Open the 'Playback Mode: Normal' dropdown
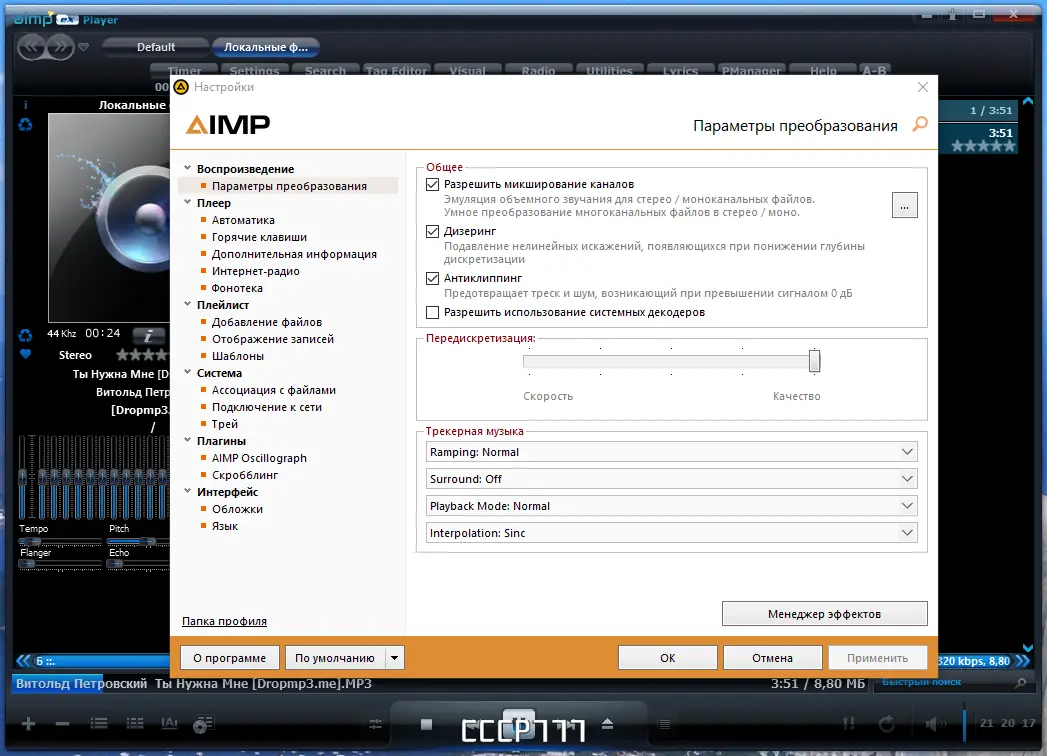 tap(671, 506)
